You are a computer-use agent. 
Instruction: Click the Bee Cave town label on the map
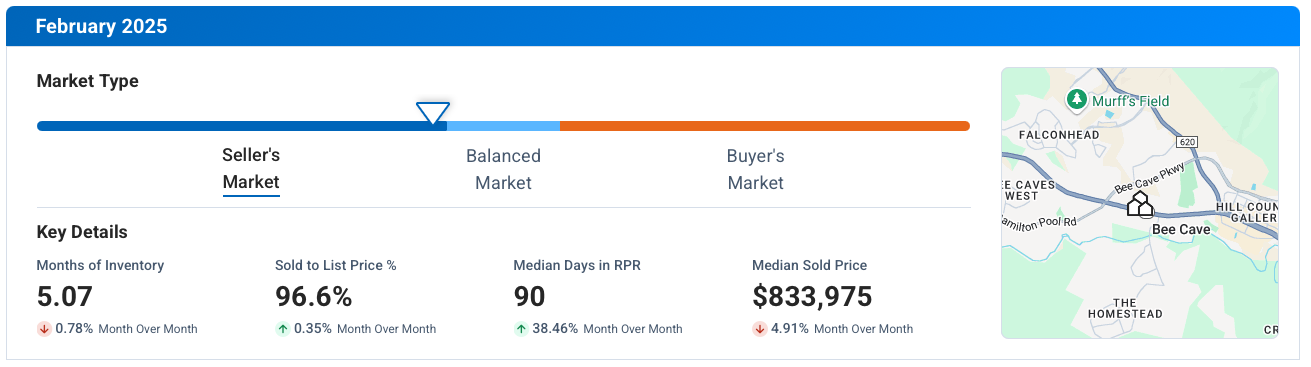coord(1181,229)
